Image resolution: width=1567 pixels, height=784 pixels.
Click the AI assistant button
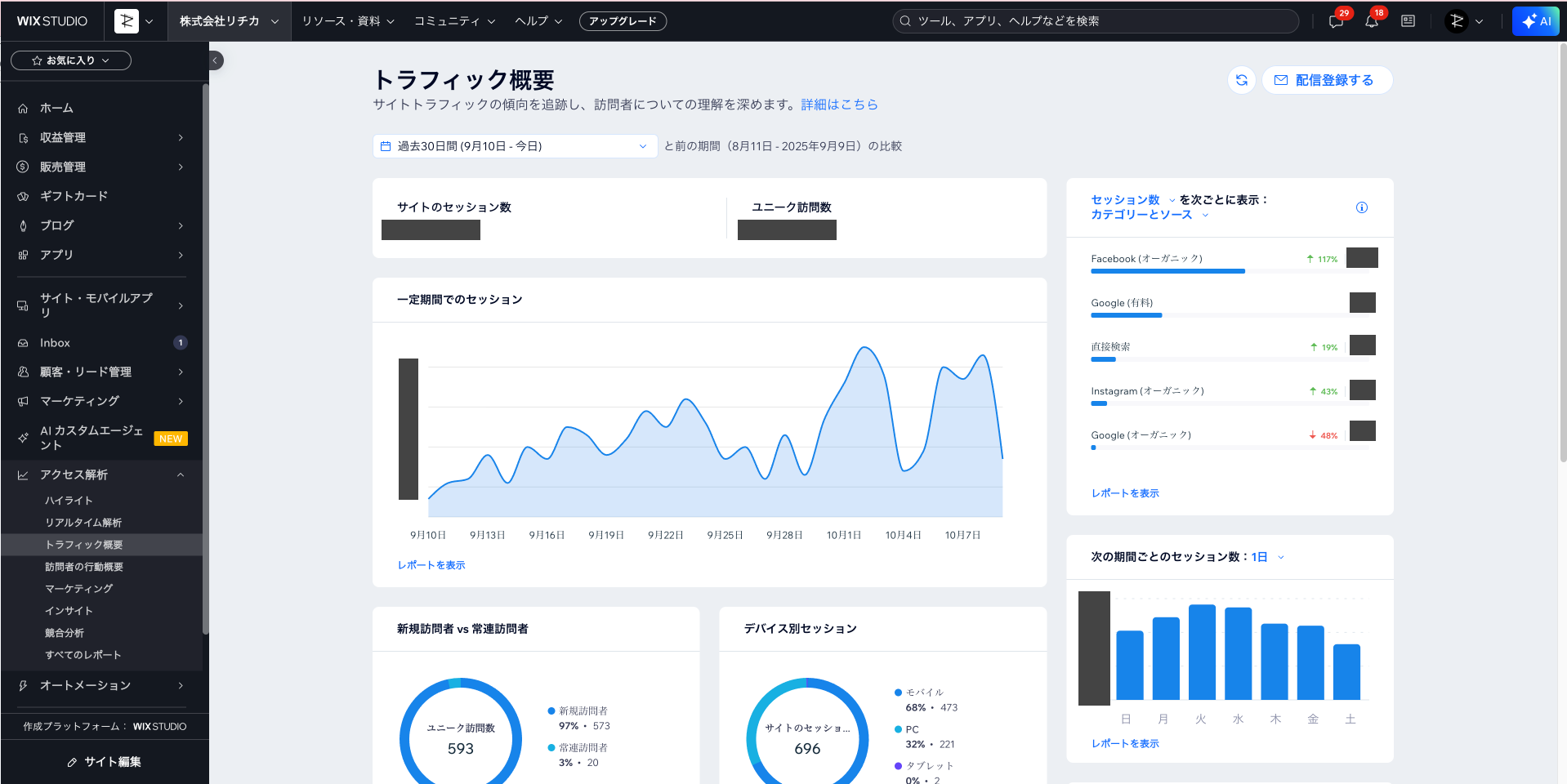click(1535, 21)
